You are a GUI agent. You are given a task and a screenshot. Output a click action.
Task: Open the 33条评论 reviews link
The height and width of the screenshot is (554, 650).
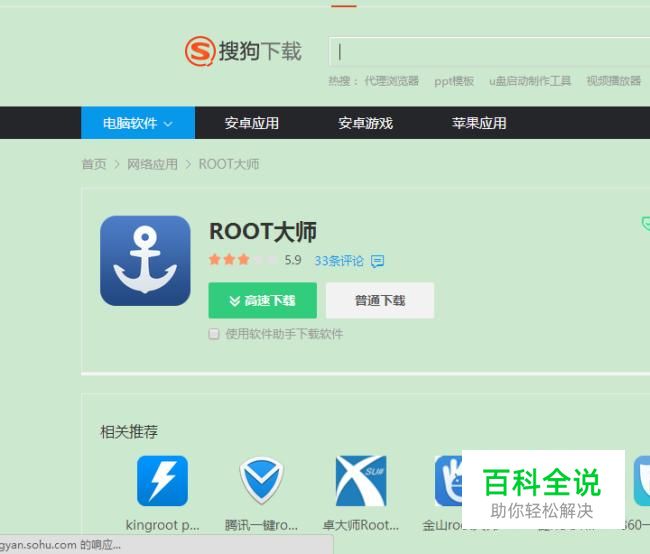point(339,261)
